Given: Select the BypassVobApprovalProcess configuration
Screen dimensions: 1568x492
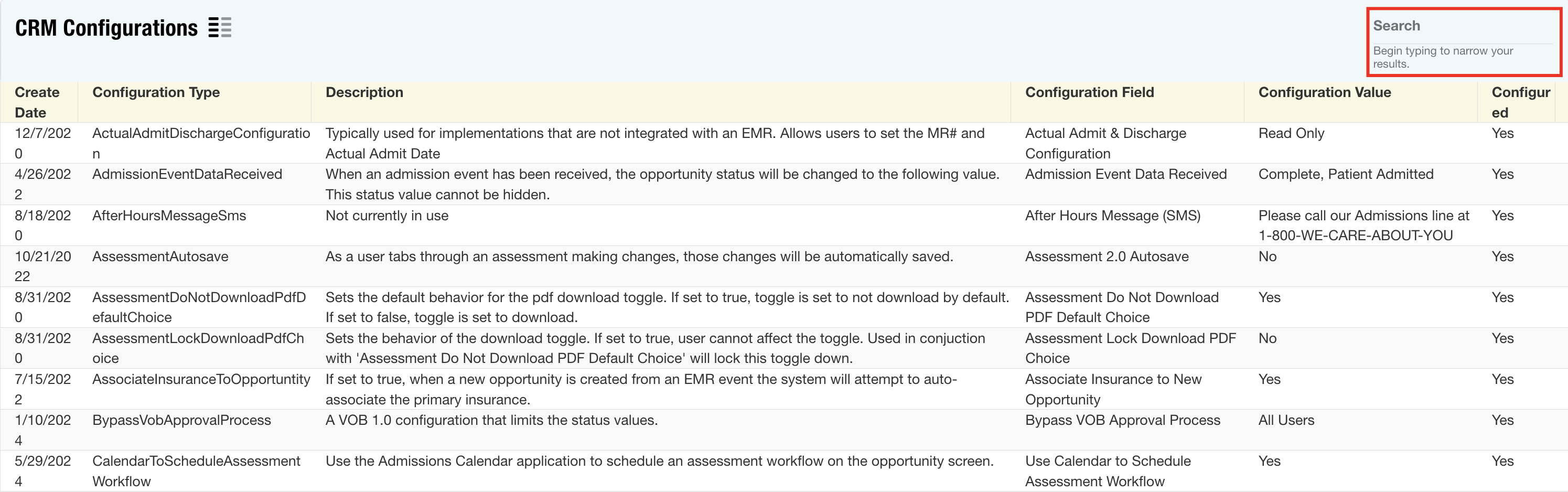Looking at the screenshot, I should pyautogui.click(x=181, y=420).
